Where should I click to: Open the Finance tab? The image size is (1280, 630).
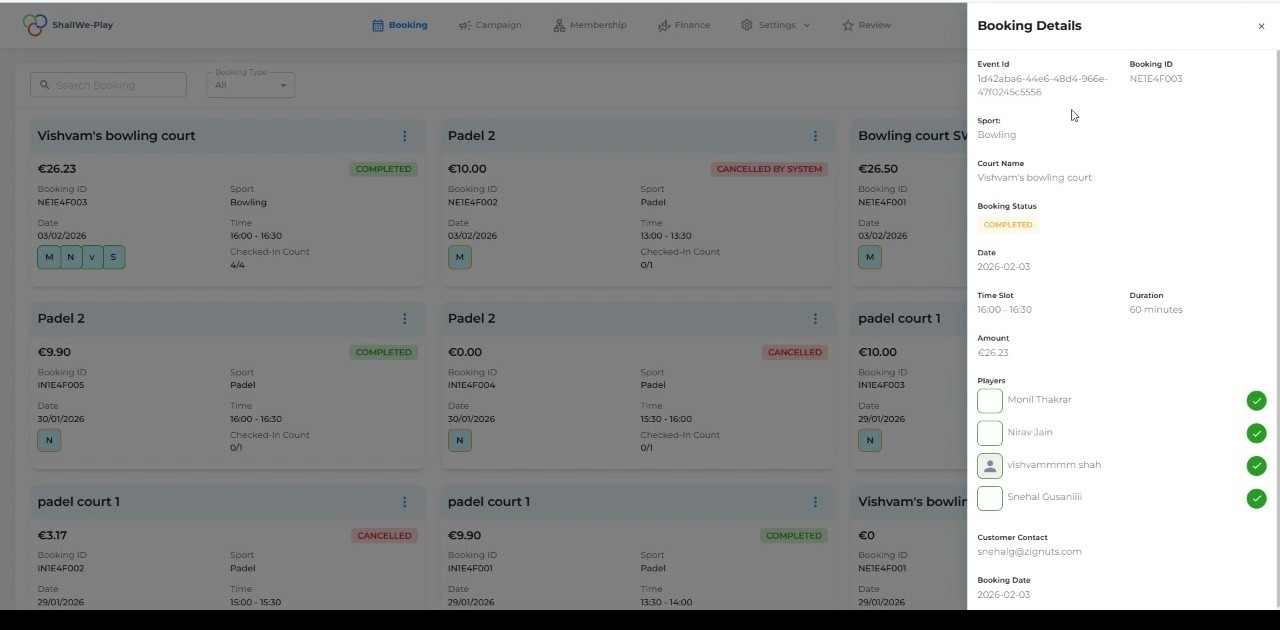(684, 25)
